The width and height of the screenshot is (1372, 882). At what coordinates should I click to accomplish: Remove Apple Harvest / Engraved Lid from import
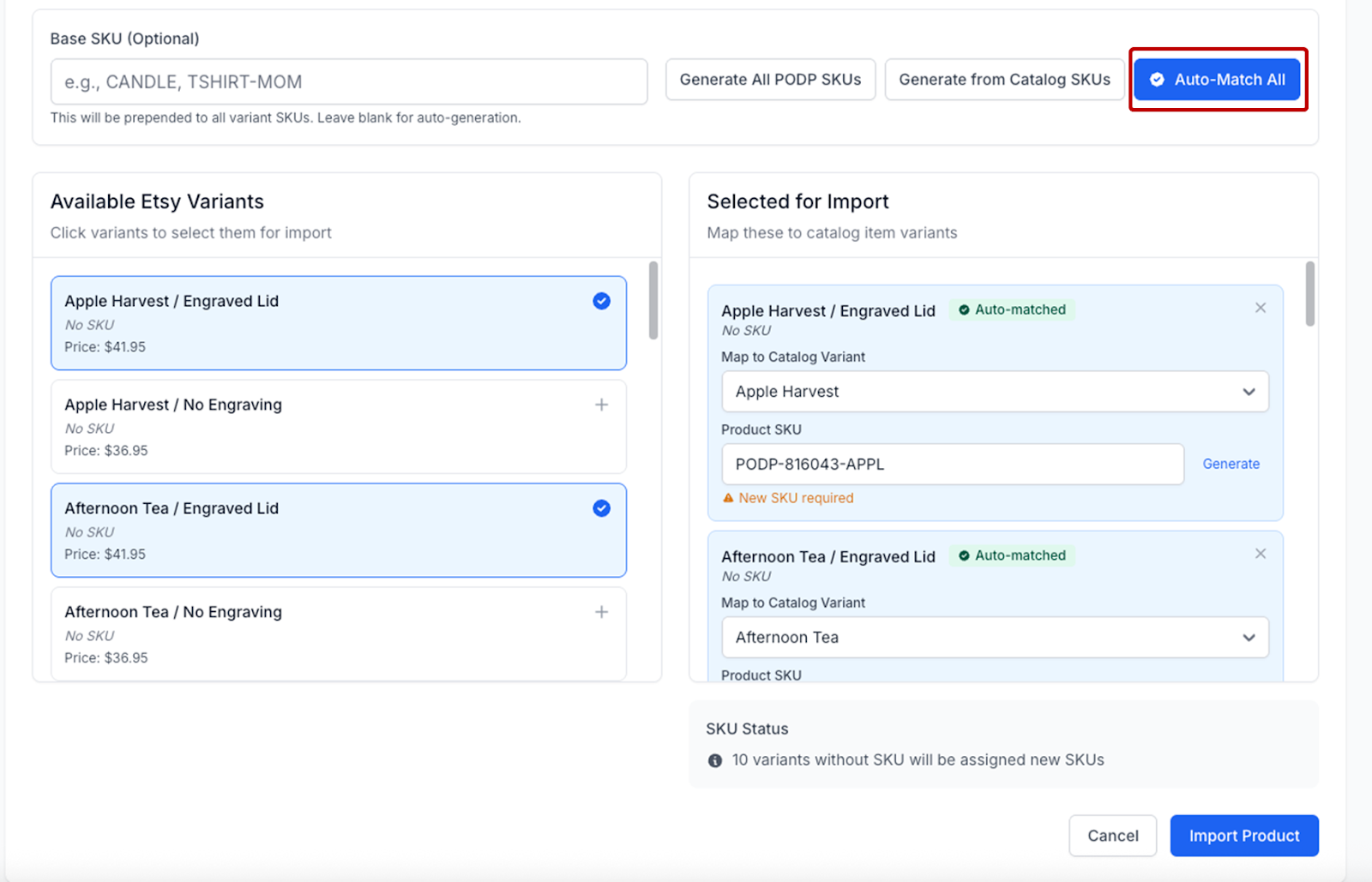click(x=1260, y=308)
